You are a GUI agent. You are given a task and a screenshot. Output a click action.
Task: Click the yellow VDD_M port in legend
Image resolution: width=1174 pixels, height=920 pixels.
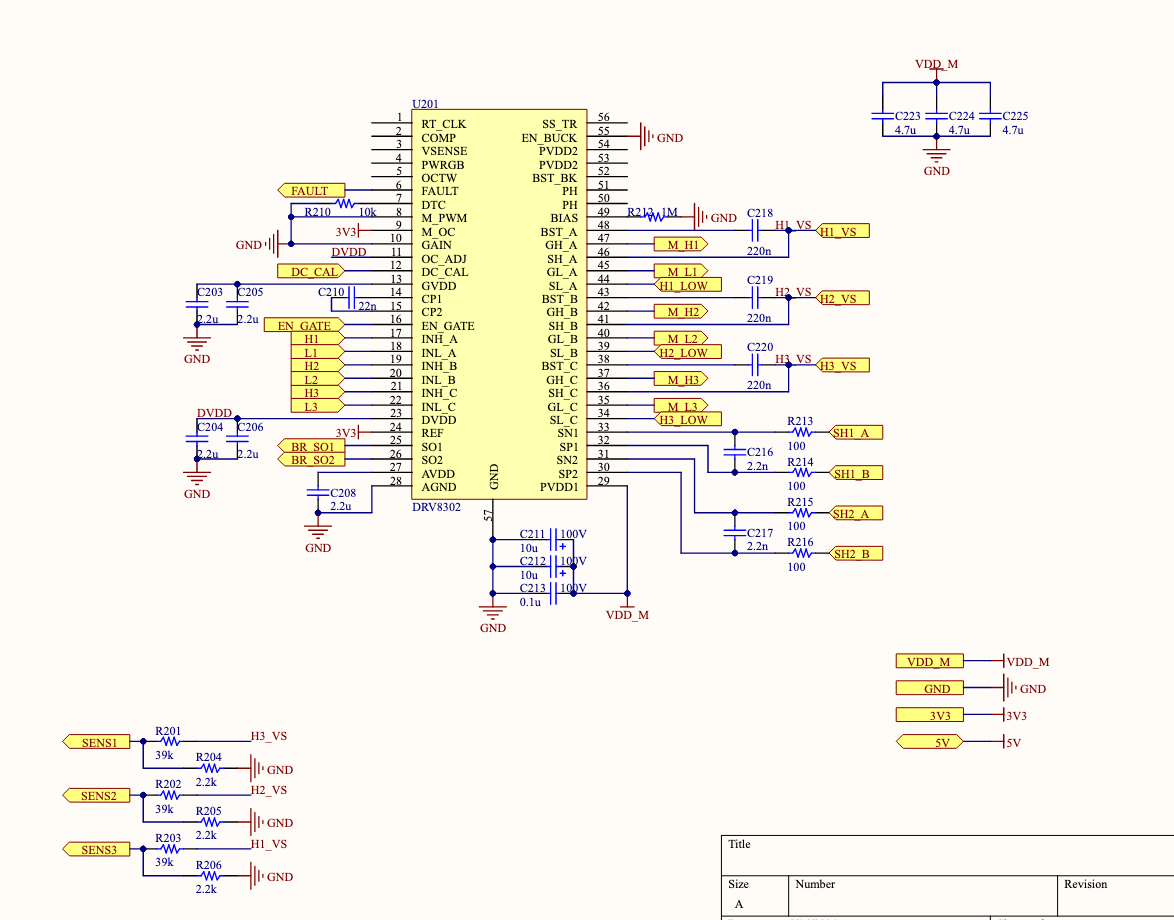929,662
